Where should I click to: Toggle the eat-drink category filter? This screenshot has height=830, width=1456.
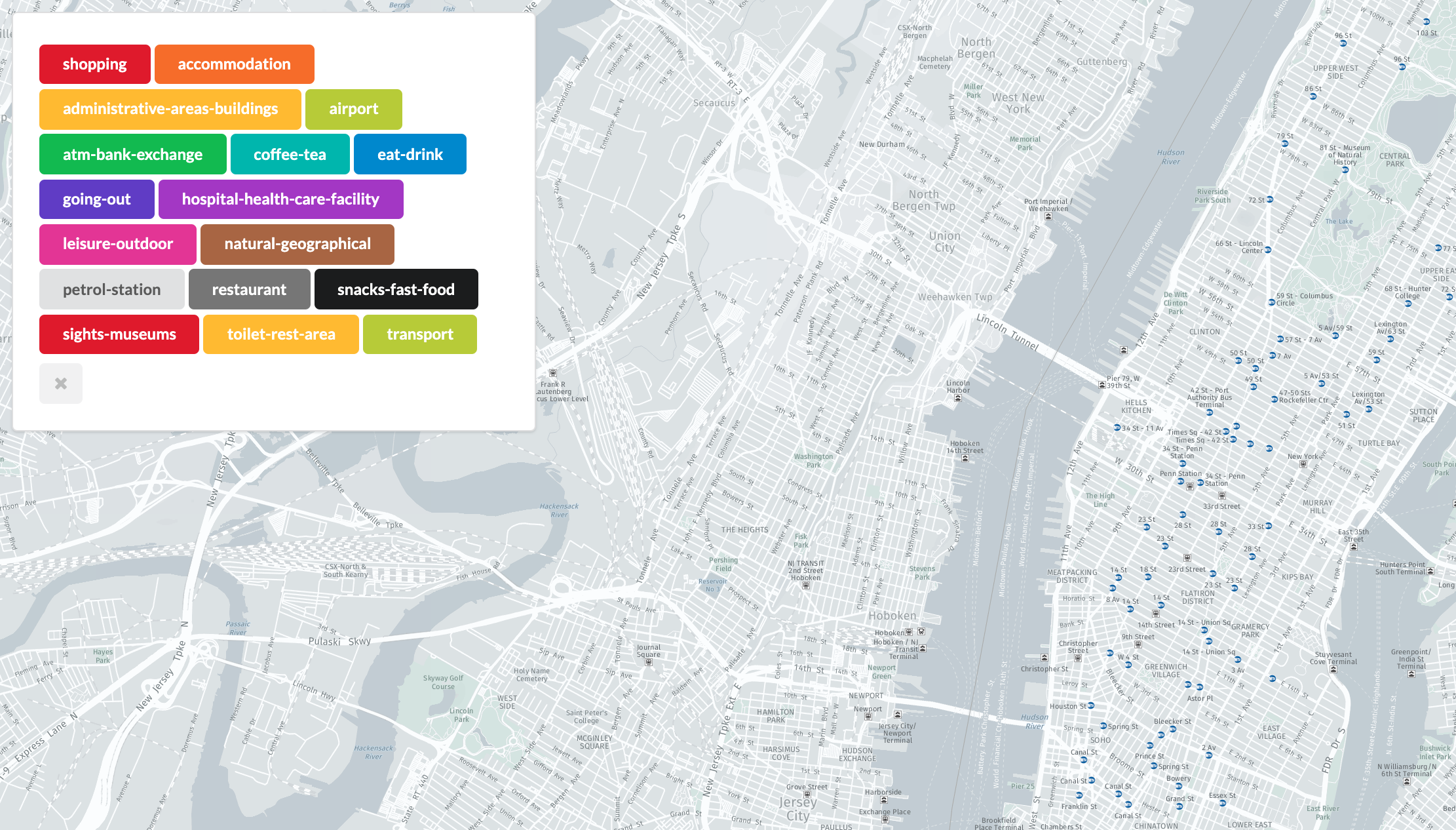(410, 154)
